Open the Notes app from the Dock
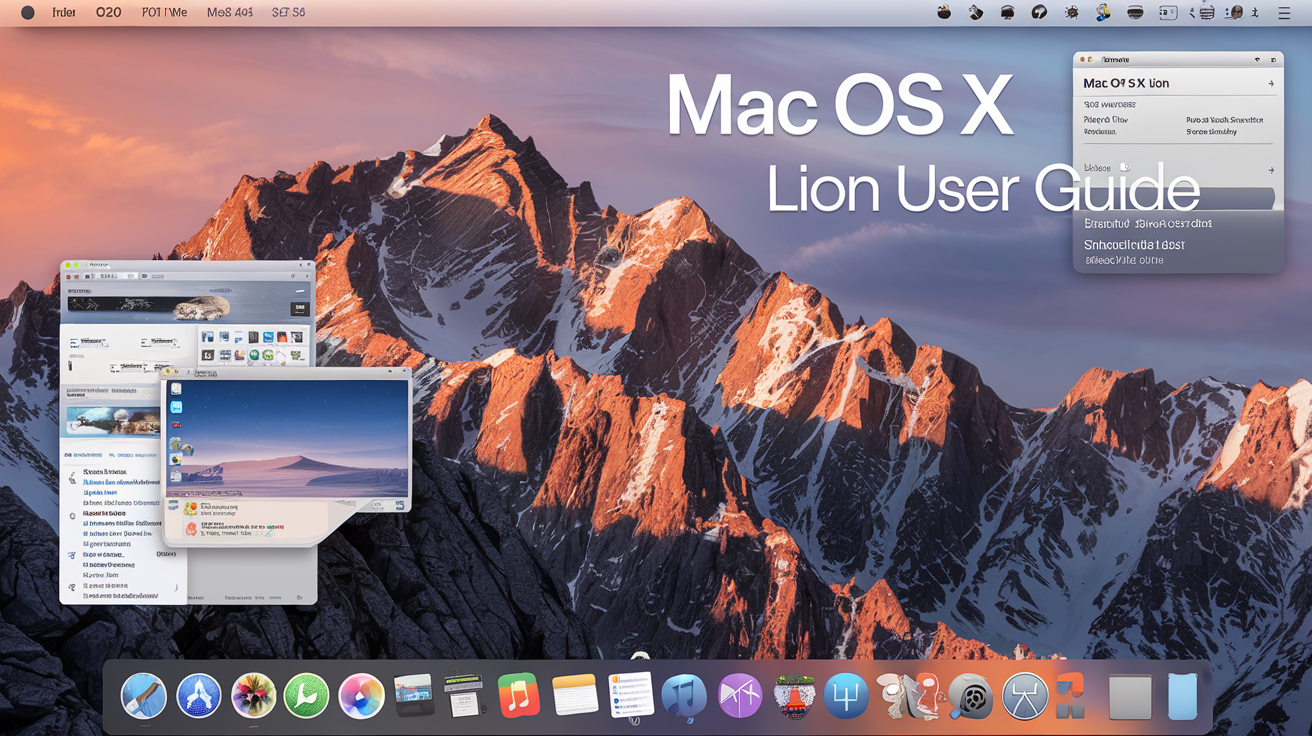 tap(573, 695)
